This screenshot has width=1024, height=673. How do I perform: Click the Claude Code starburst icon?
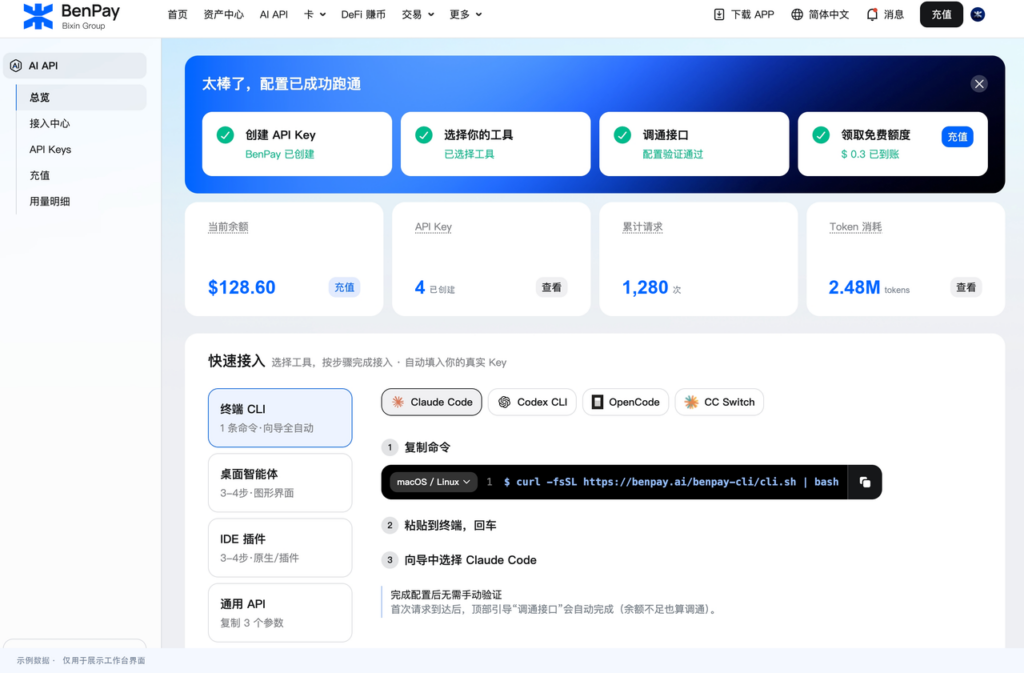tap(398, 402)
